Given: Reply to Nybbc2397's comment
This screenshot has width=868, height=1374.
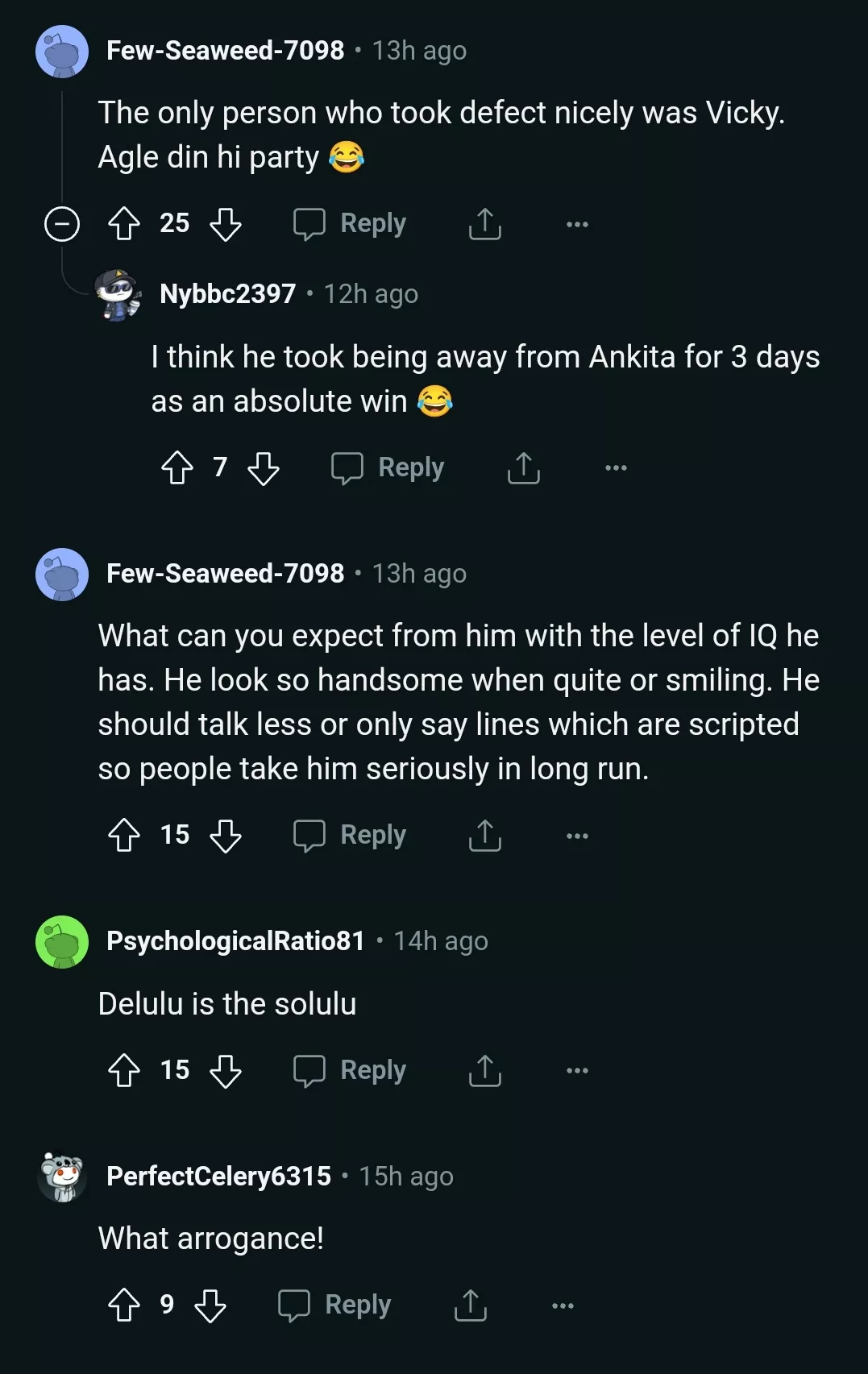Looking at the screenshot, I should coord(388,467).
